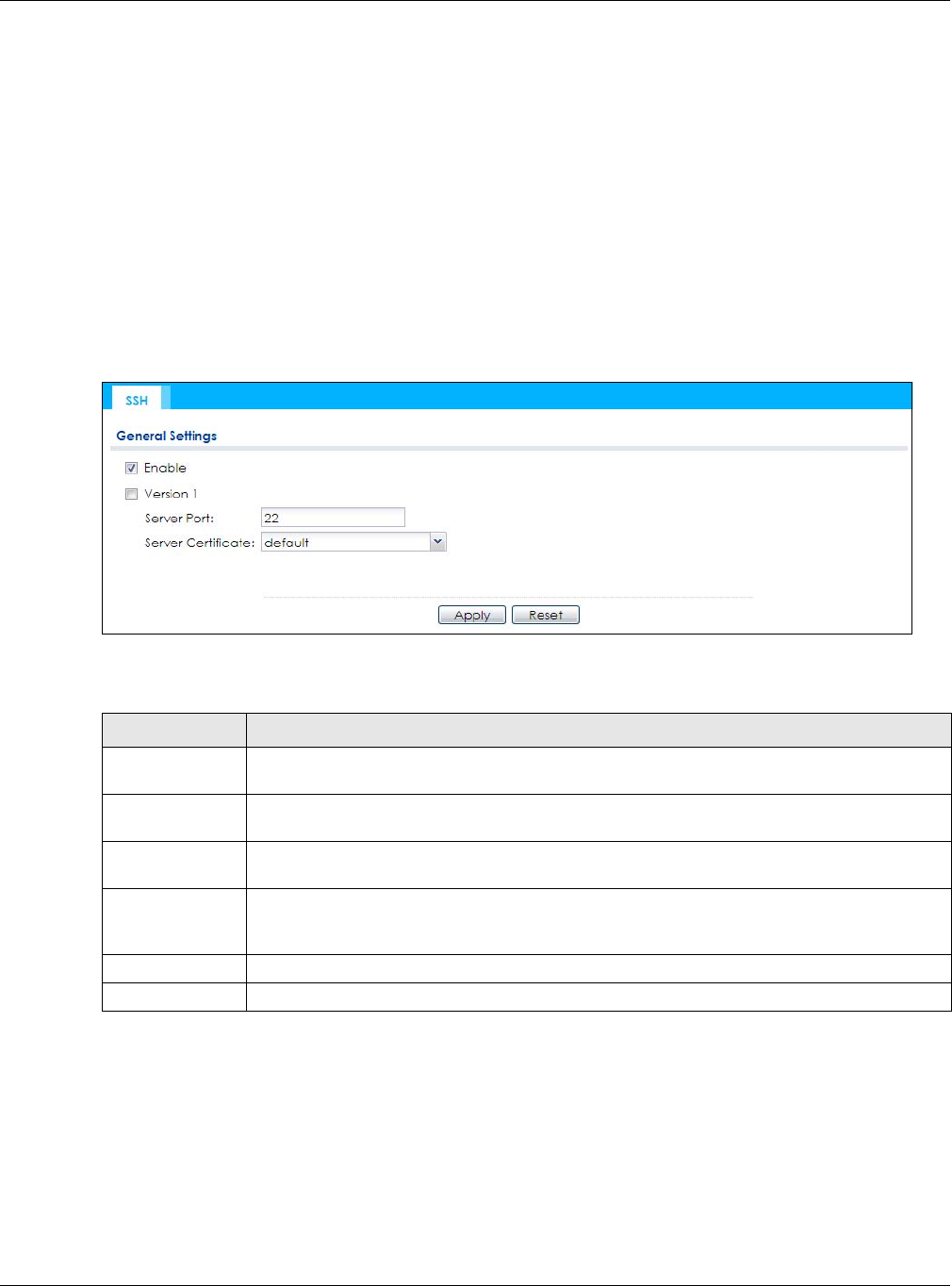Click the Server Port label
The width and height of the screenshot is (952, 1286).
click(179, 519)
